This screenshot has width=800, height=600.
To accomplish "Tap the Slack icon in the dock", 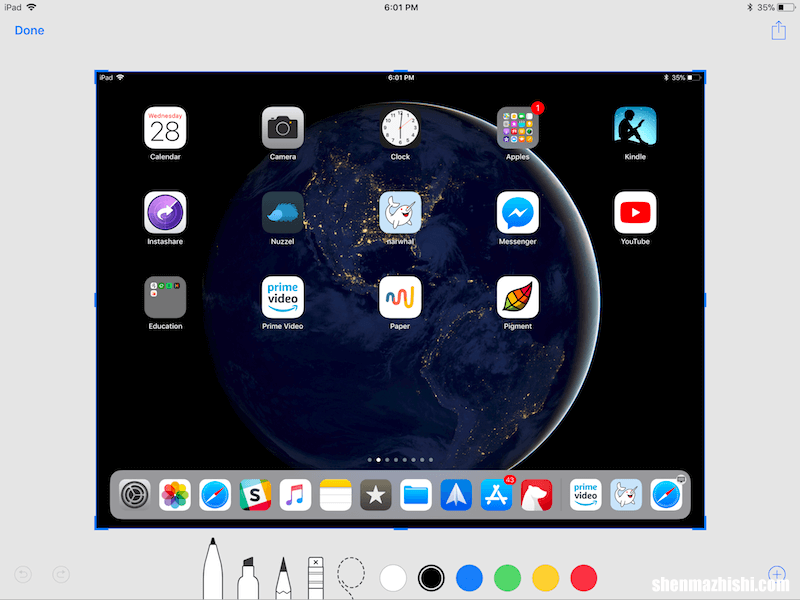I will (255, 495).
